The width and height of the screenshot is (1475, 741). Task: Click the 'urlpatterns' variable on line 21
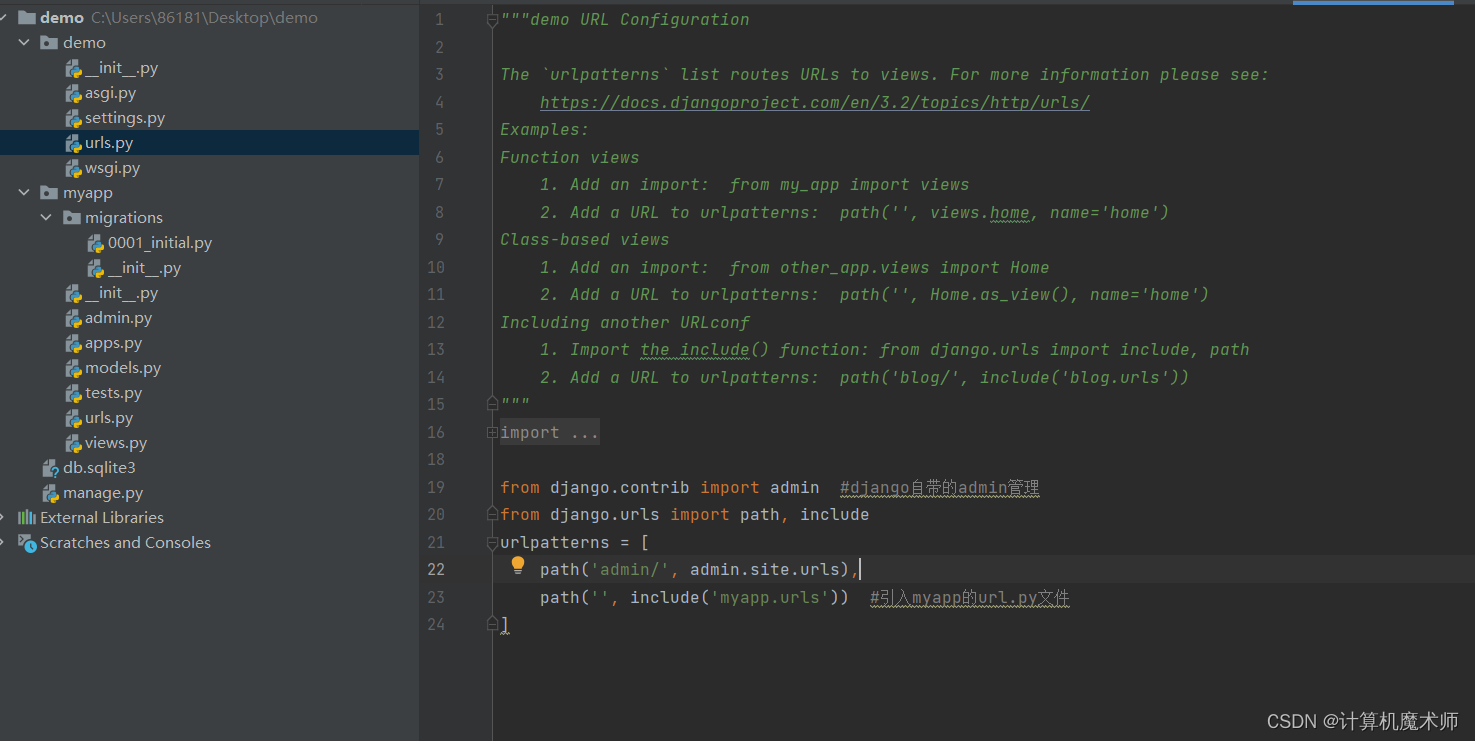coord(555,543)
